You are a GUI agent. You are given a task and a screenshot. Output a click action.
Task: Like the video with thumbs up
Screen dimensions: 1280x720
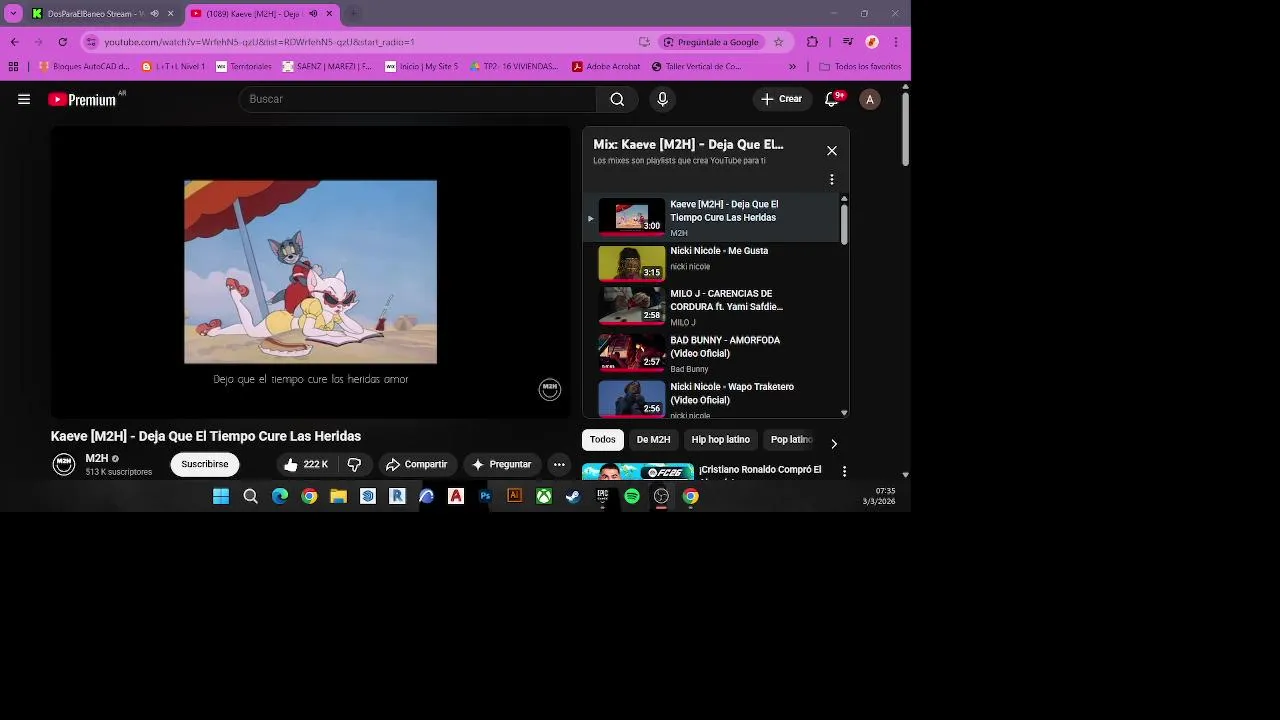click(305, 464)
